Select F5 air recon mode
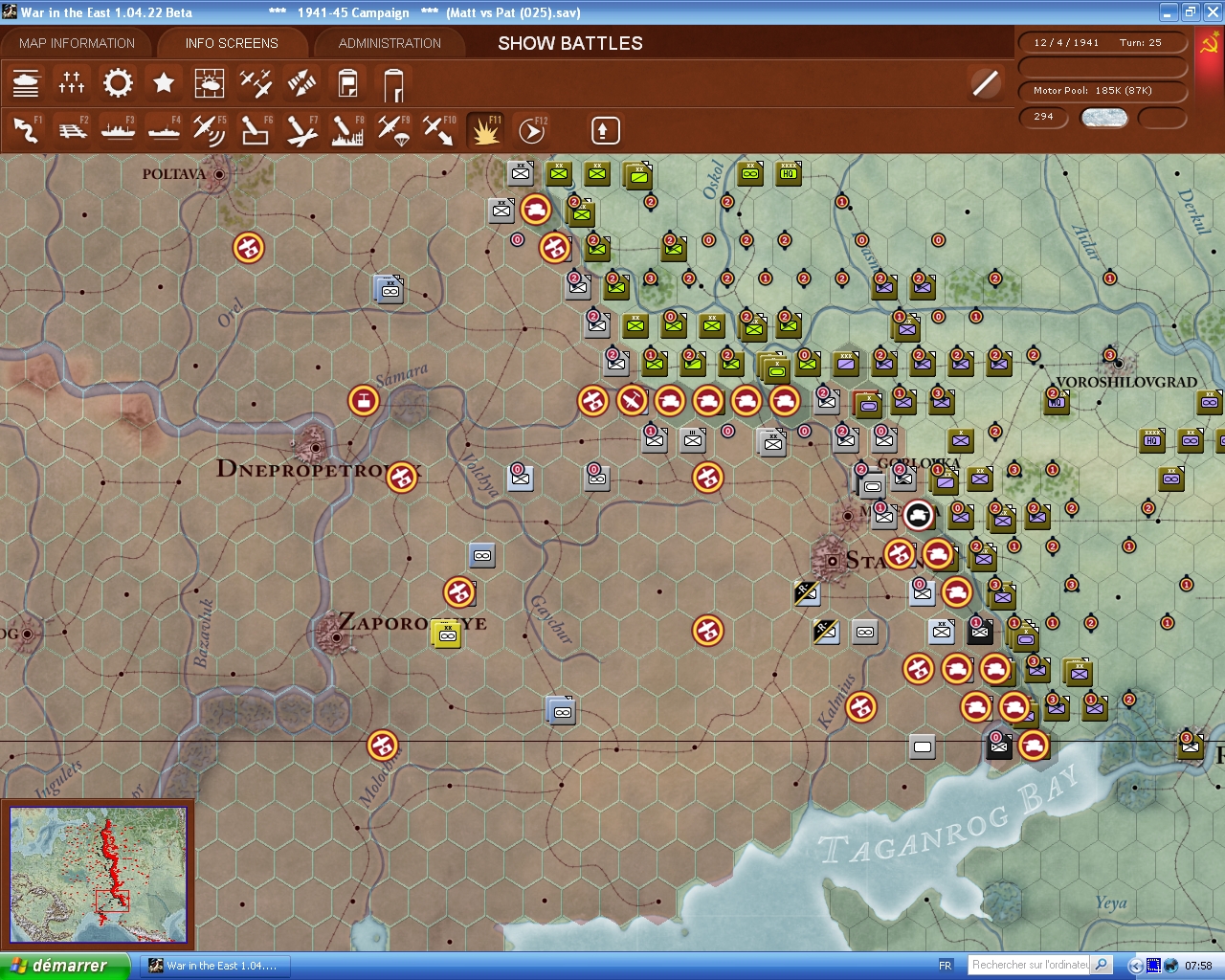 pos(210,129)
